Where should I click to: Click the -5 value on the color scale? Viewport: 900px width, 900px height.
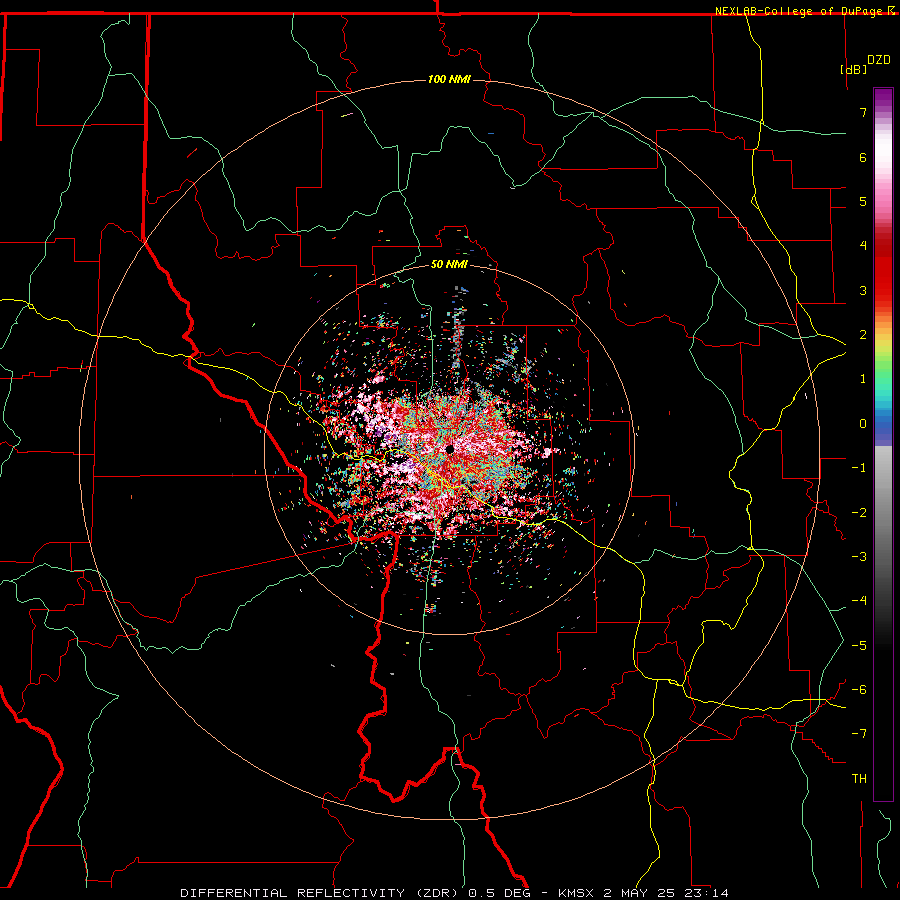[859, 646]
